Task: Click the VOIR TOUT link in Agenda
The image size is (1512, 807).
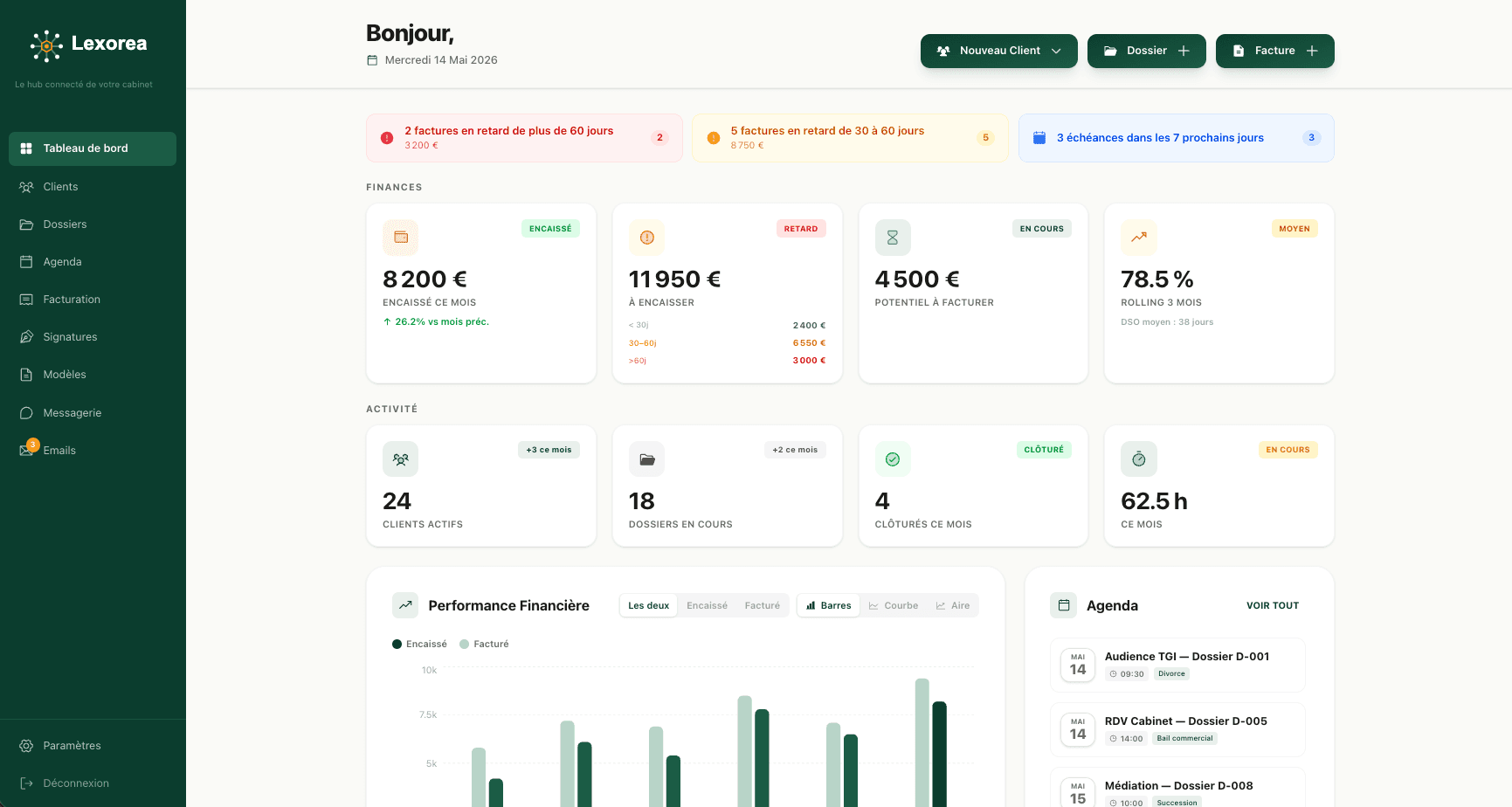Action: pyautogui.click(x=1273, y=606)
